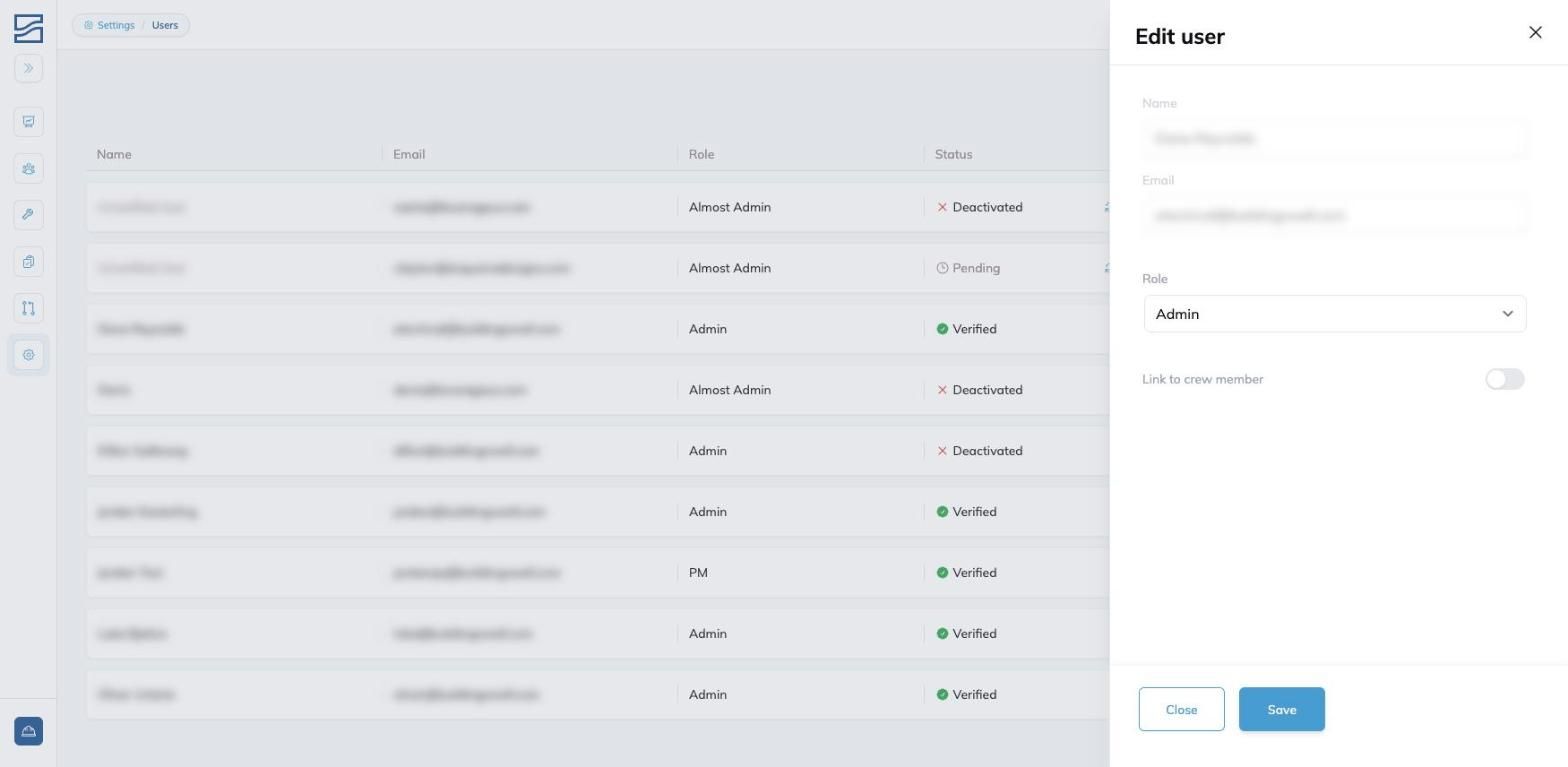Open the copy documents sidebar icon

pos(28,262)
